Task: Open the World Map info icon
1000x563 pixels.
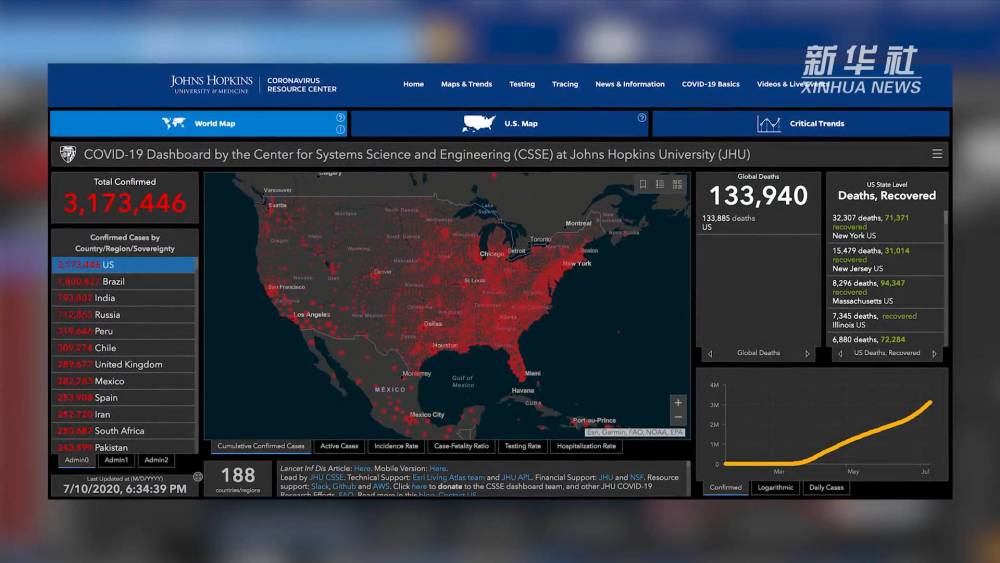Action: pos(340,129)
